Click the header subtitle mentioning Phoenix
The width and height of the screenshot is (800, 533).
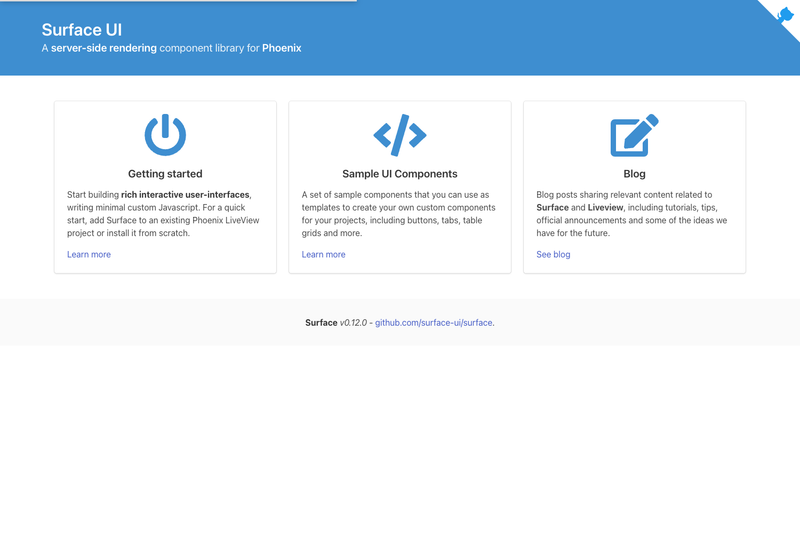pos(171,48)
